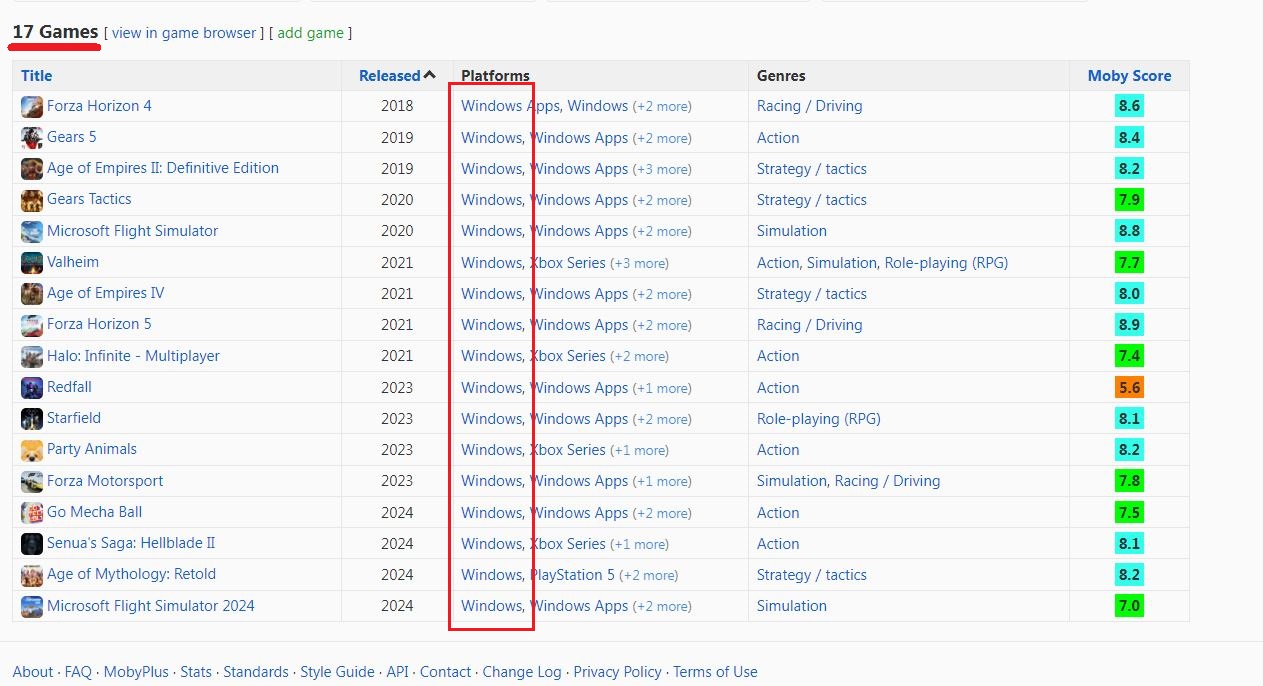The image size is (1263, 686).
Task: Open the Change Log footer link
Action: click(522, 672)
